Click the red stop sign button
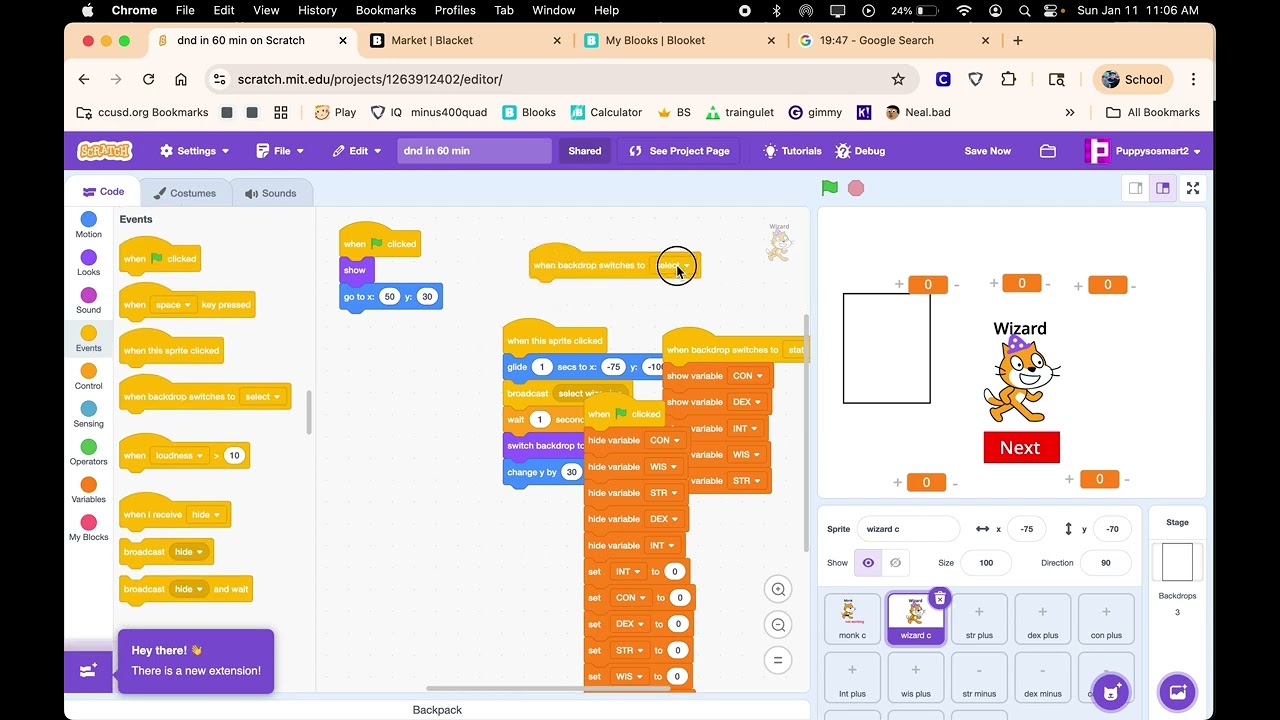 [x=856, y=188]
